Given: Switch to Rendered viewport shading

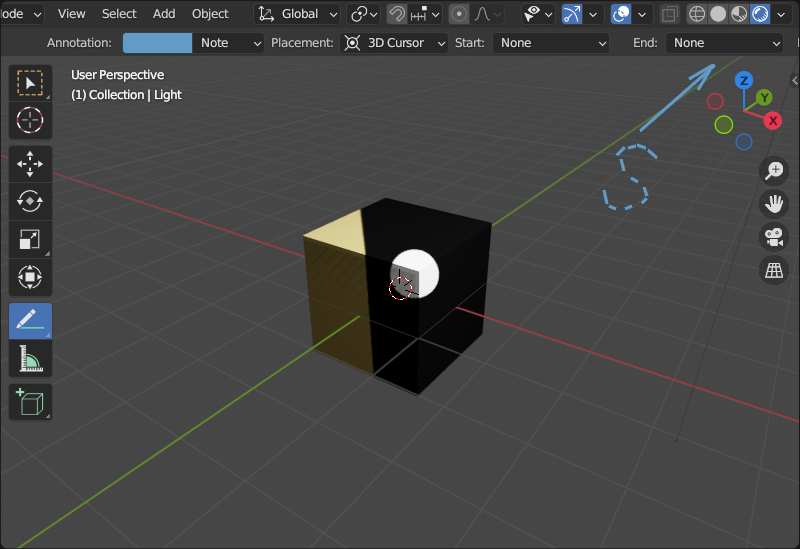Looking at the screenshot, I should 760,14.
